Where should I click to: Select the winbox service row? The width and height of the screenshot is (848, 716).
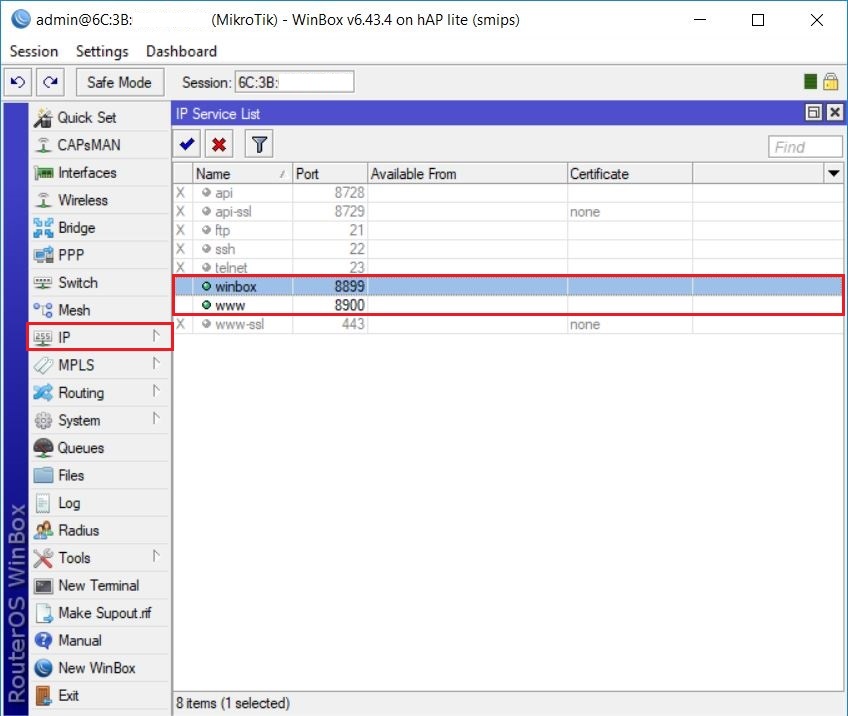click(508, 286)
